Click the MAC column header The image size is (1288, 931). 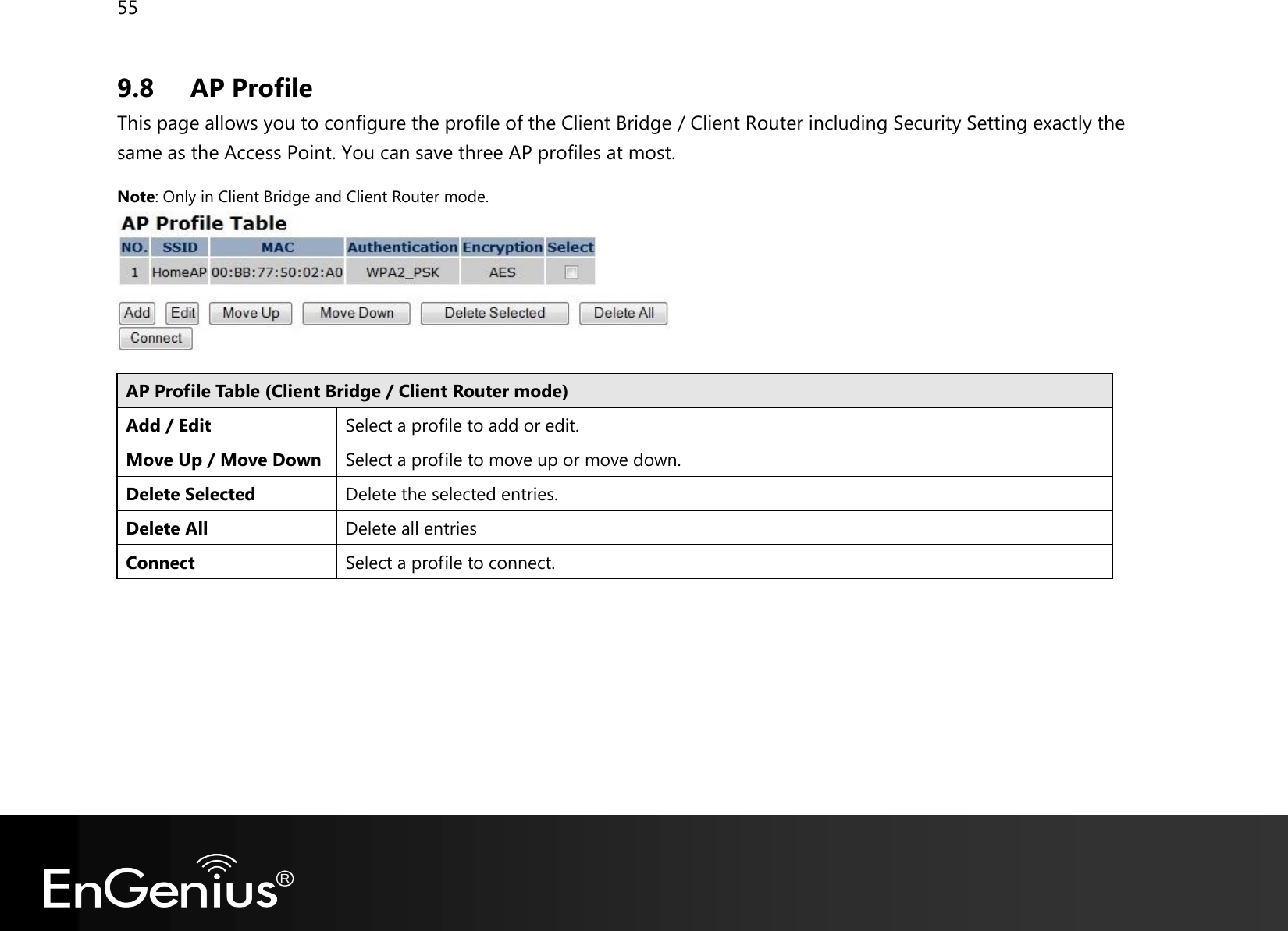click(277, 247)
